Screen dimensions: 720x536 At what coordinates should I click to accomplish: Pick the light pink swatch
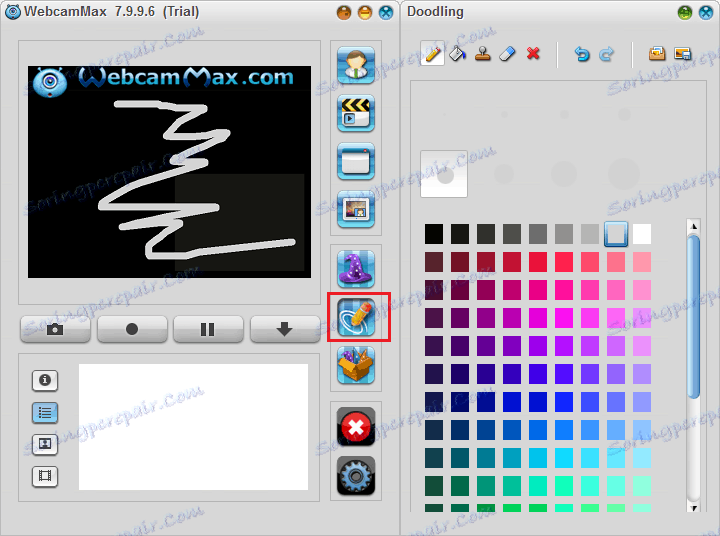(641, 262)
